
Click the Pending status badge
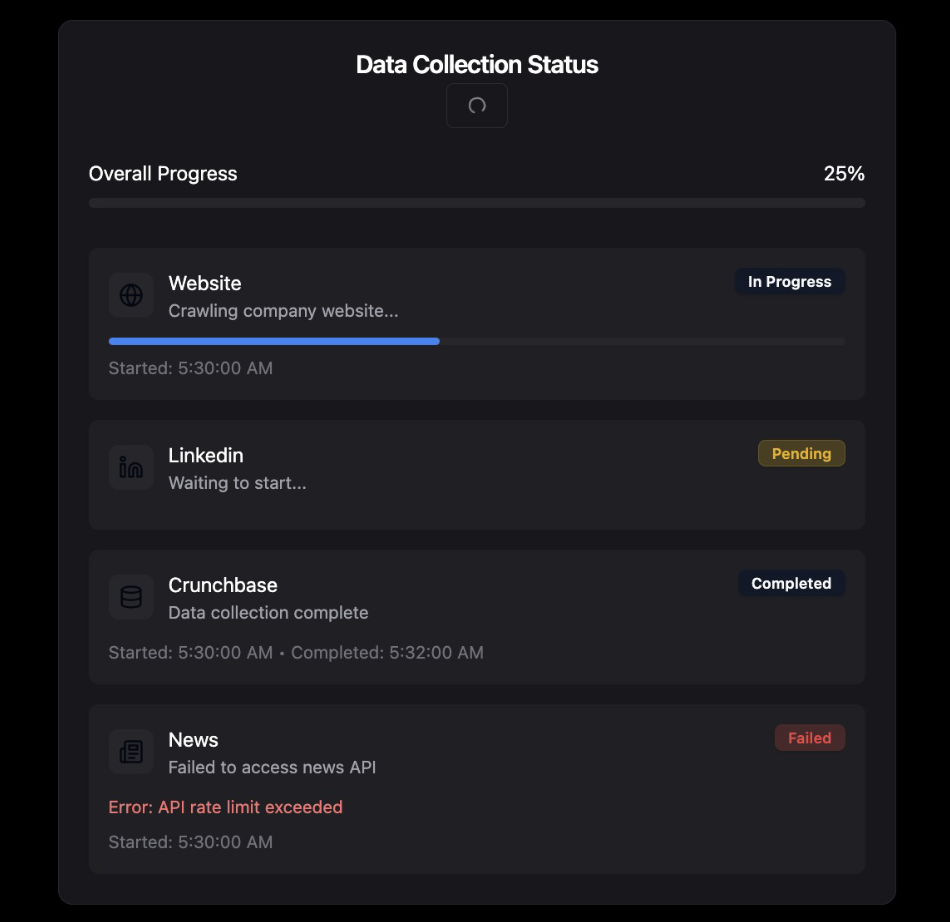[x=801, y=454]
